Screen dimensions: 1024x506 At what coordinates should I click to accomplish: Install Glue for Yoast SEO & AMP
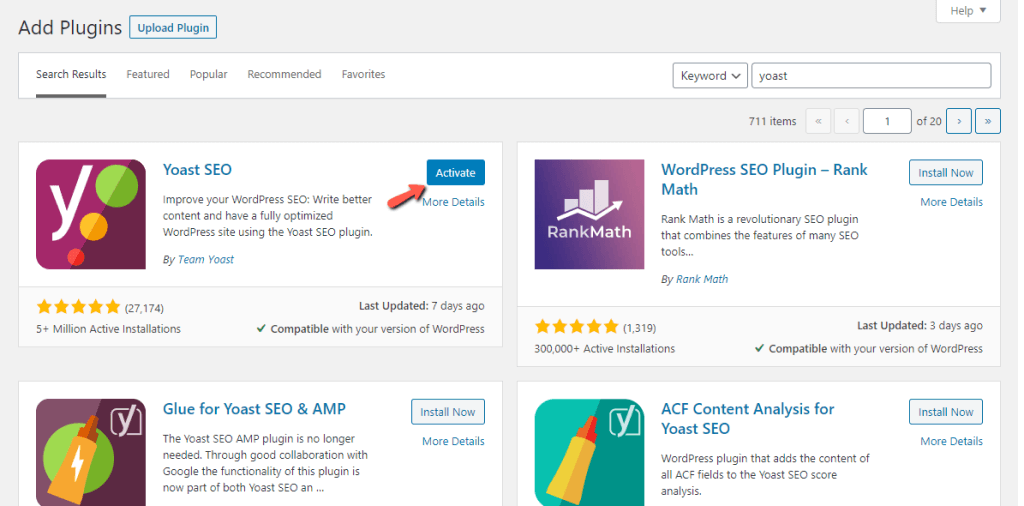(448, 412)
